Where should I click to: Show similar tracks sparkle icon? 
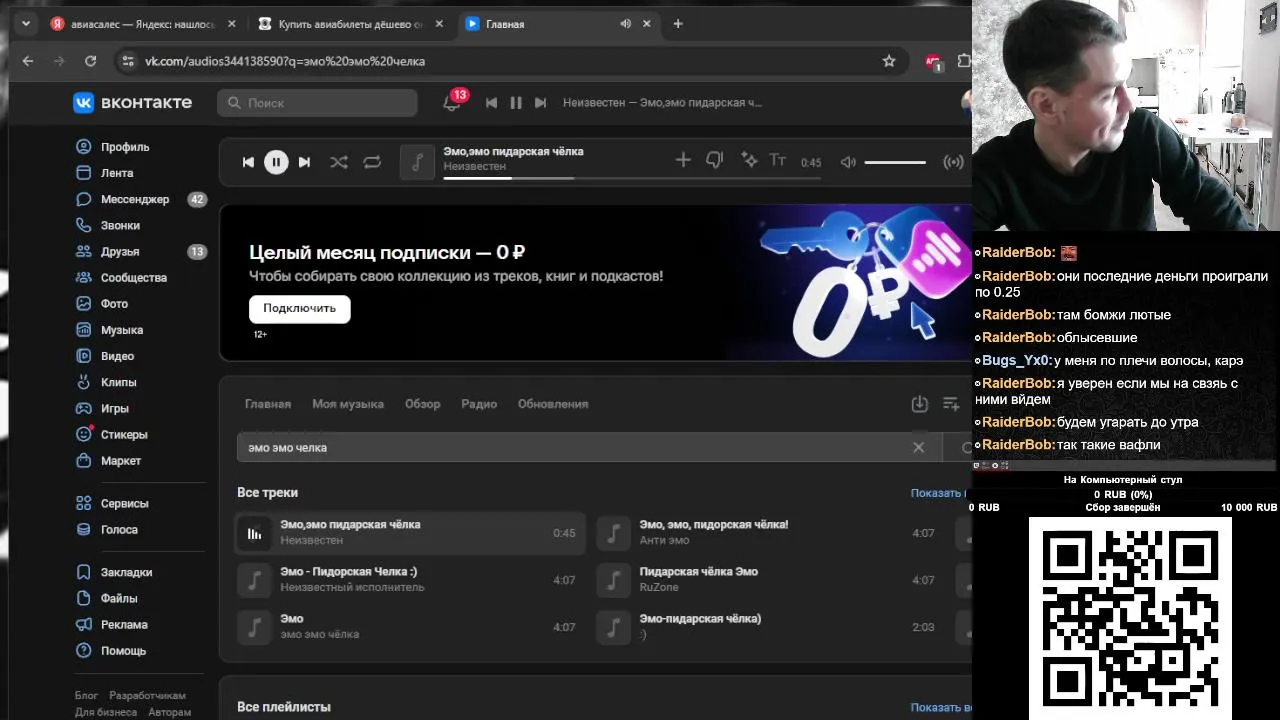[748, 160]
